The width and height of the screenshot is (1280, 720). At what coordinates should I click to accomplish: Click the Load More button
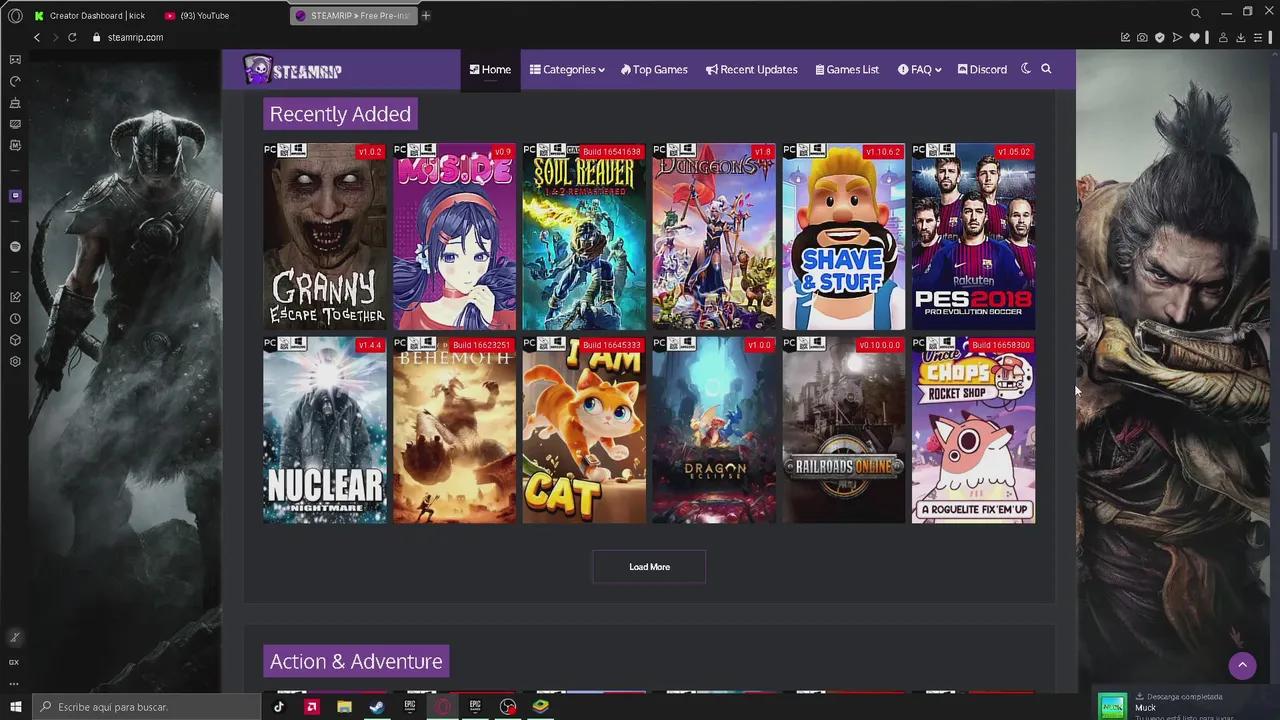649,567
